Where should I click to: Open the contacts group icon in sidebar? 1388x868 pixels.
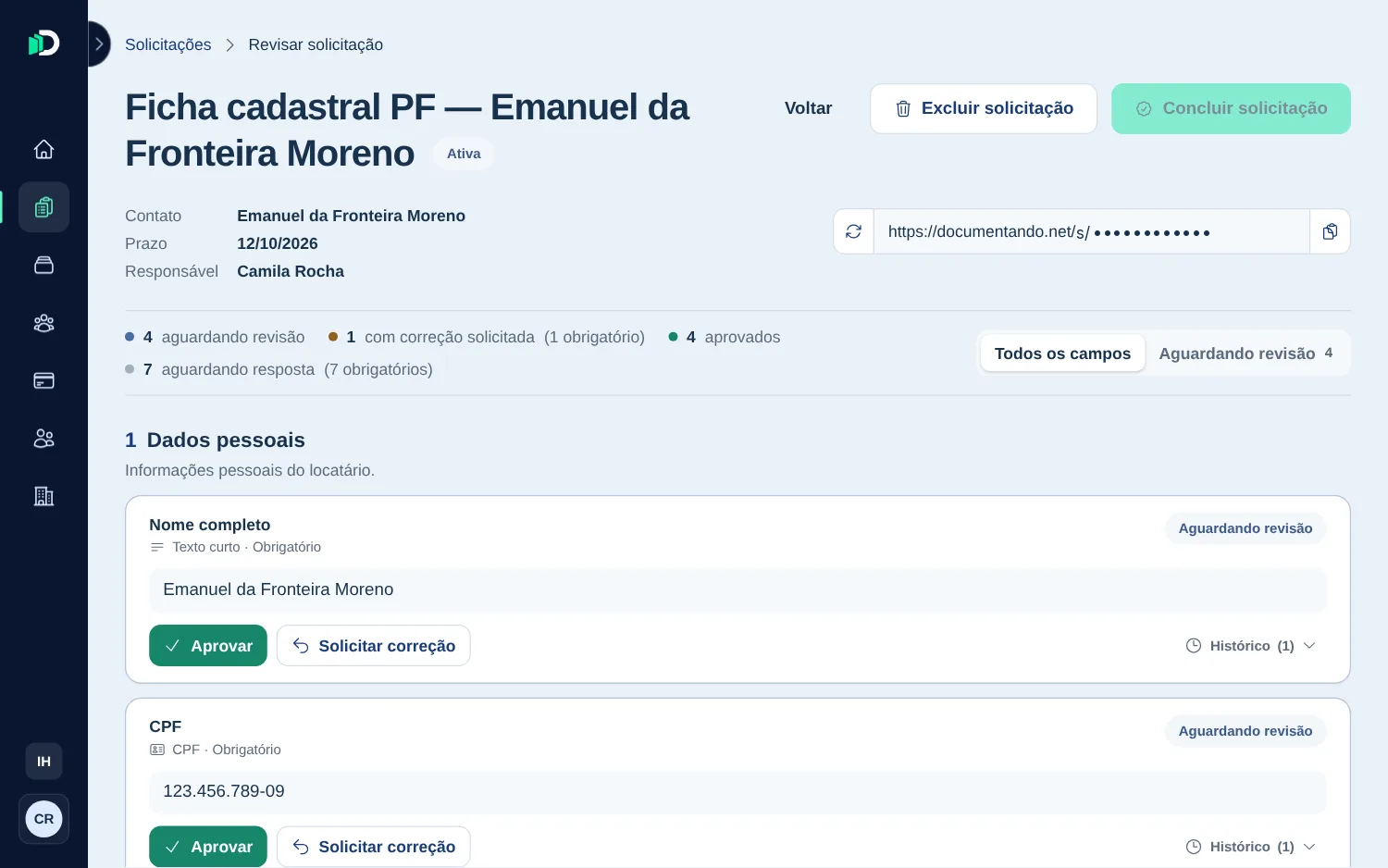tap(43, 323)
